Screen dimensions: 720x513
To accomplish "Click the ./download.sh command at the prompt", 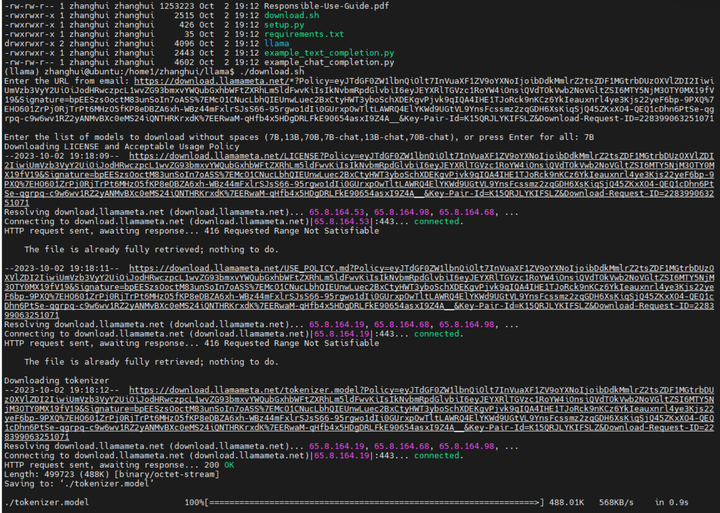I will coord(272,71).
